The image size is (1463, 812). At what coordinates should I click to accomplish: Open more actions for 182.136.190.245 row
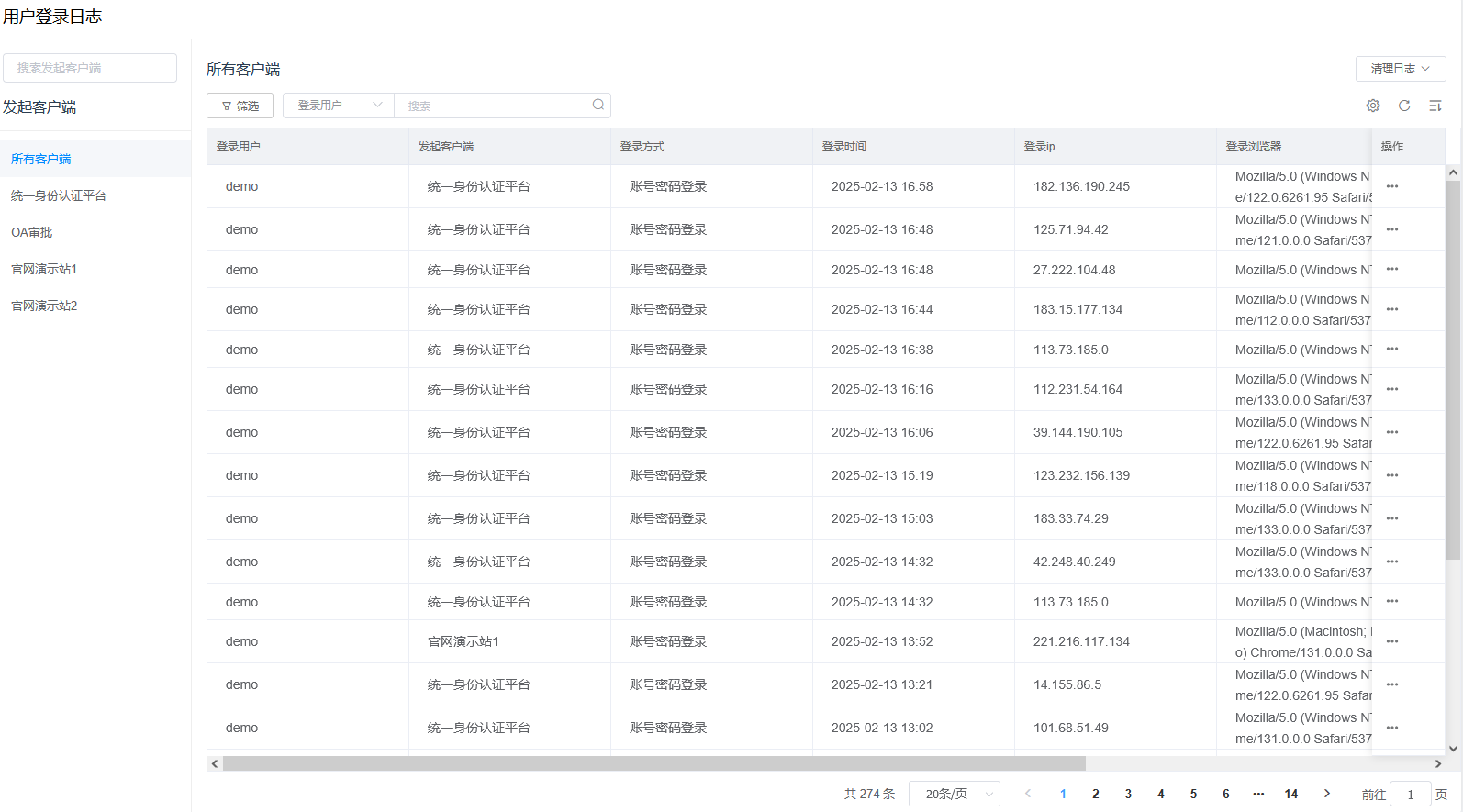click(x=1392, y=186)
